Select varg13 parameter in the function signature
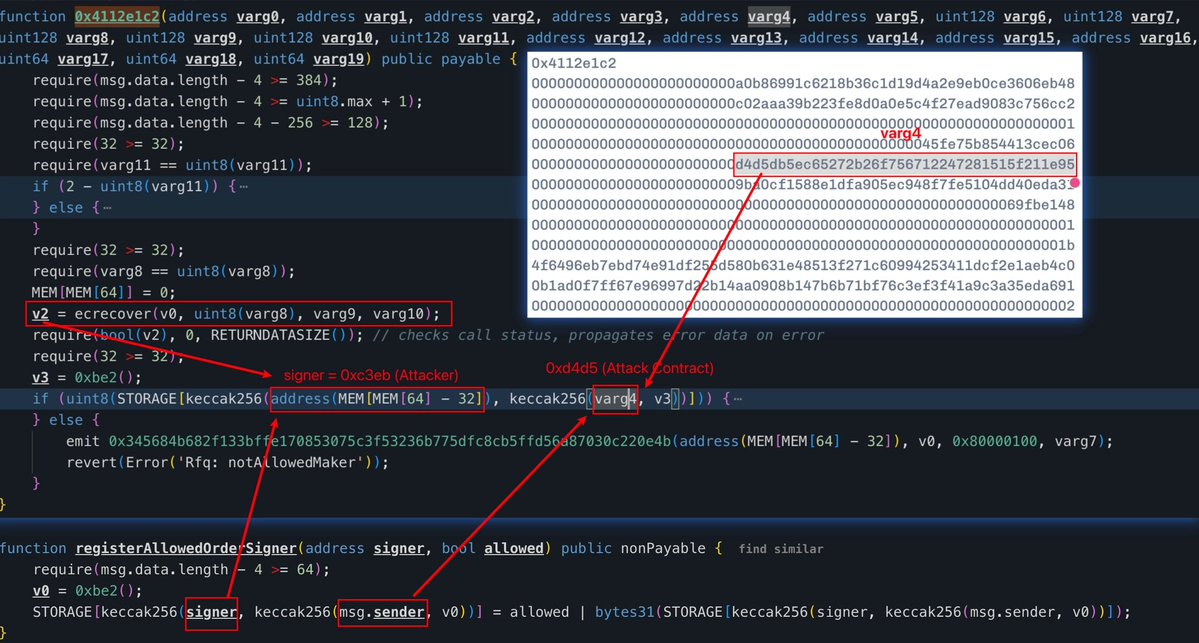The width and height of the screenshot is (1199, 643). [x=756, y=37]
